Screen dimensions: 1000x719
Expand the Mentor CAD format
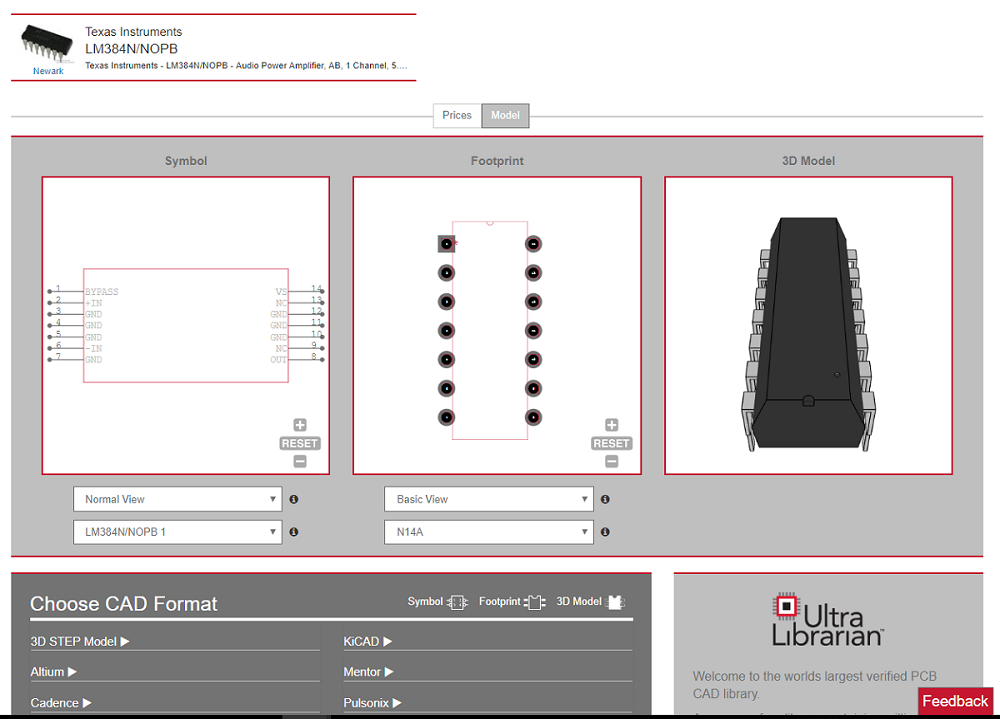pos(369,672)
